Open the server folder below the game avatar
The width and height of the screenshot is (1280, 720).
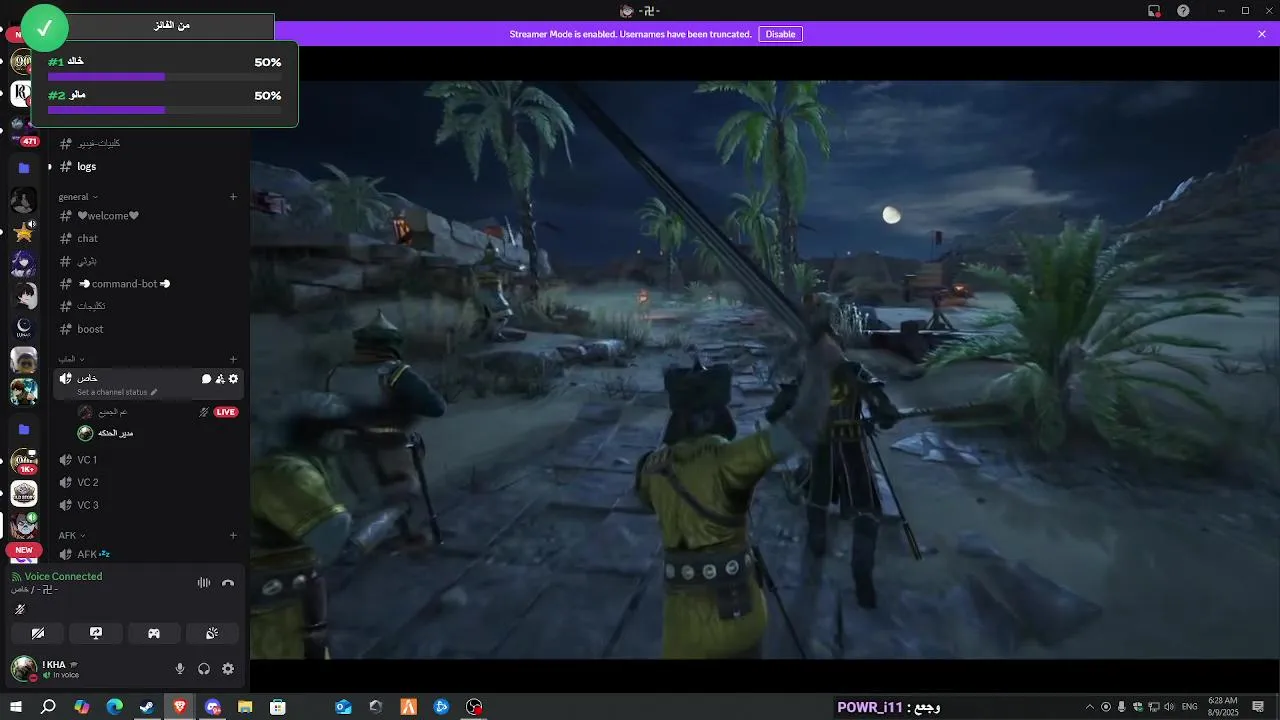[24, 429]
